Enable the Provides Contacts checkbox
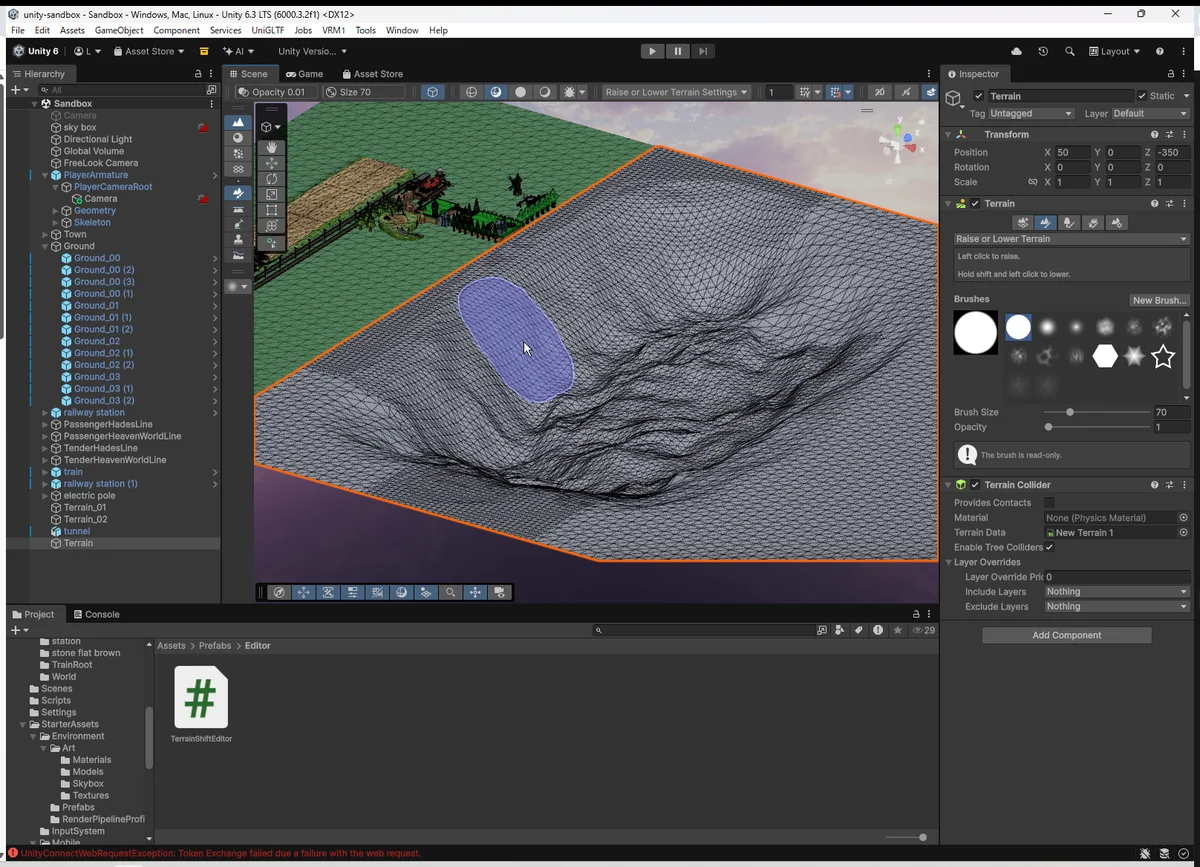The height and width of the screenshot is (867, 1200). coord(1049,503)
